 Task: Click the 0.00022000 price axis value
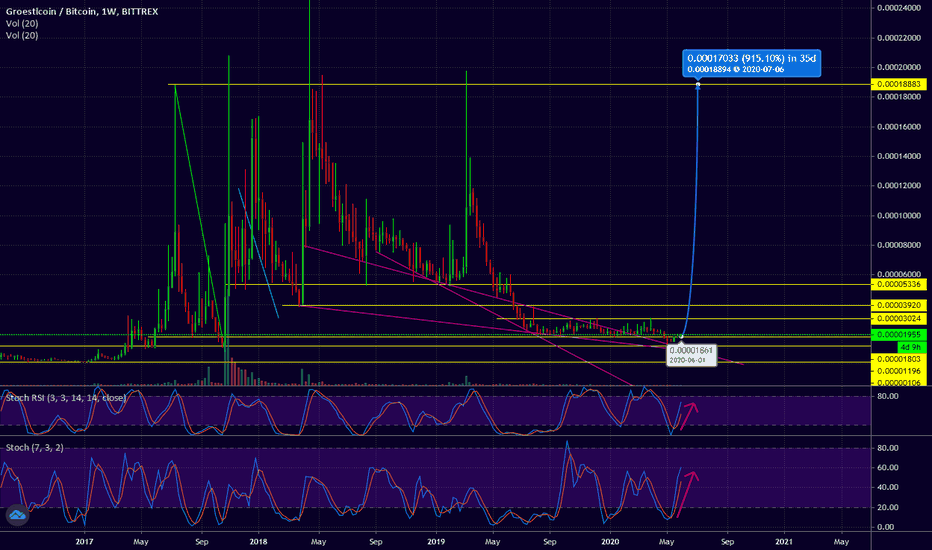[x=899, y=37]
